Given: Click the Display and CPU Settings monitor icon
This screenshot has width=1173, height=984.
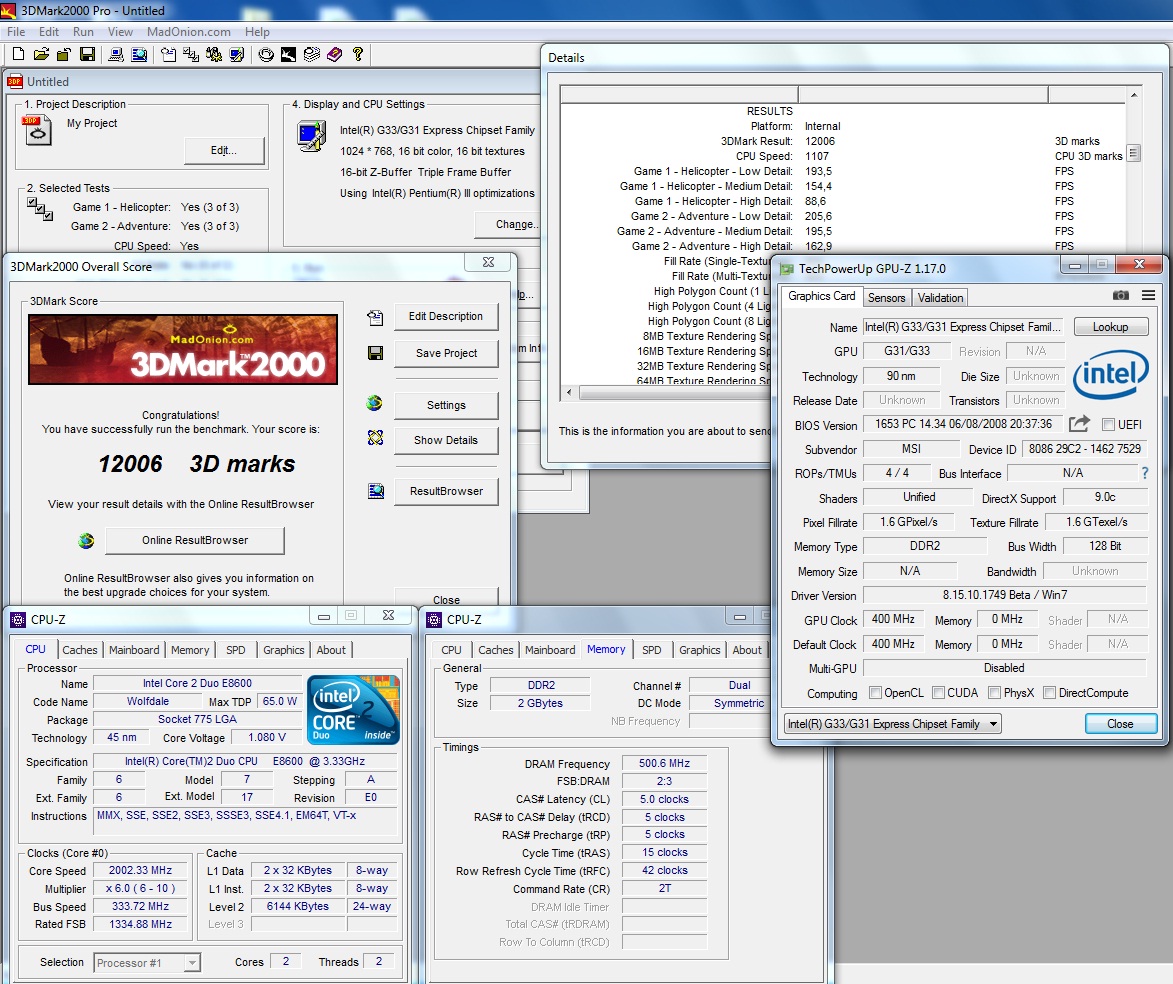Looking at the screenshot, I should pos(311,136).
